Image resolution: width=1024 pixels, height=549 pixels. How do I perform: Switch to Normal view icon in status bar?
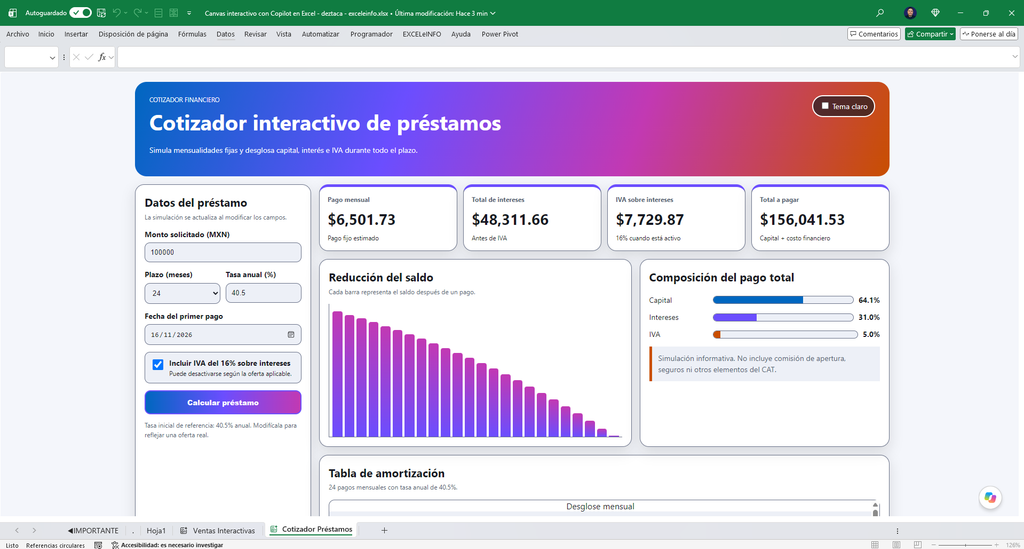[x=875, y=544]
